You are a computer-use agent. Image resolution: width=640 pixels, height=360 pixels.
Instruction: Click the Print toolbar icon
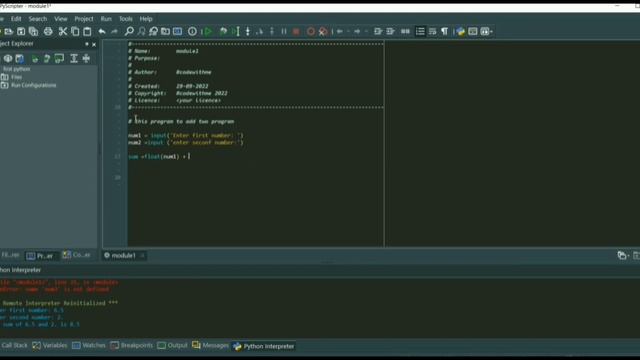[x=48, y=31]
